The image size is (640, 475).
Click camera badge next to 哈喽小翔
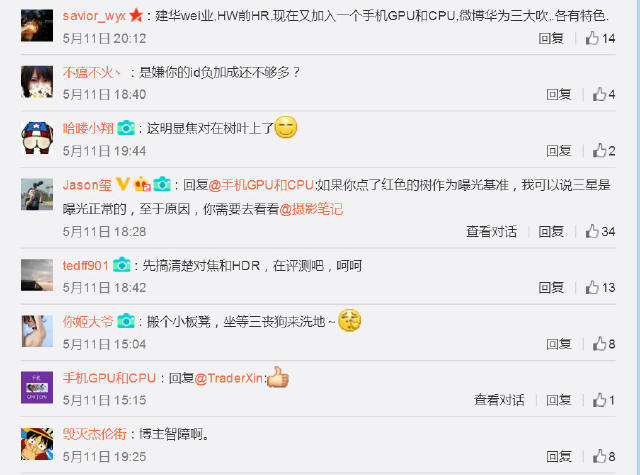pyautogui.click(x=126, y=128)
